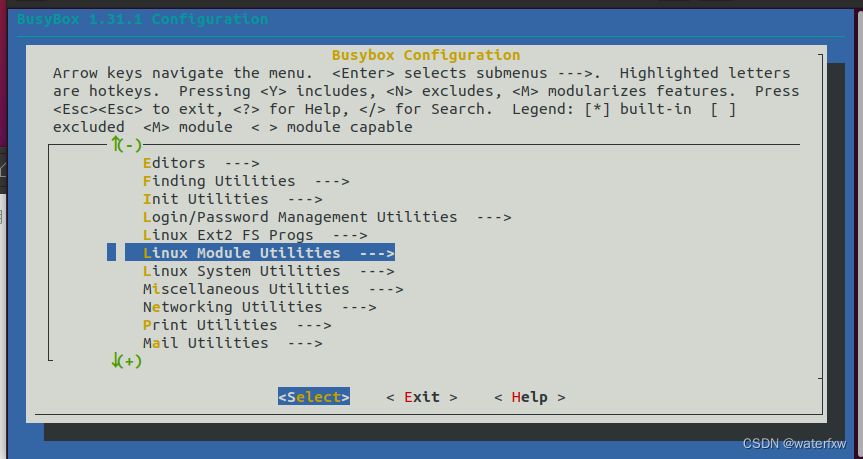Image resolution: width=863 pixels, height=459 pixels.
Task: Click the < Exit > button
Action: click(422, 397)
